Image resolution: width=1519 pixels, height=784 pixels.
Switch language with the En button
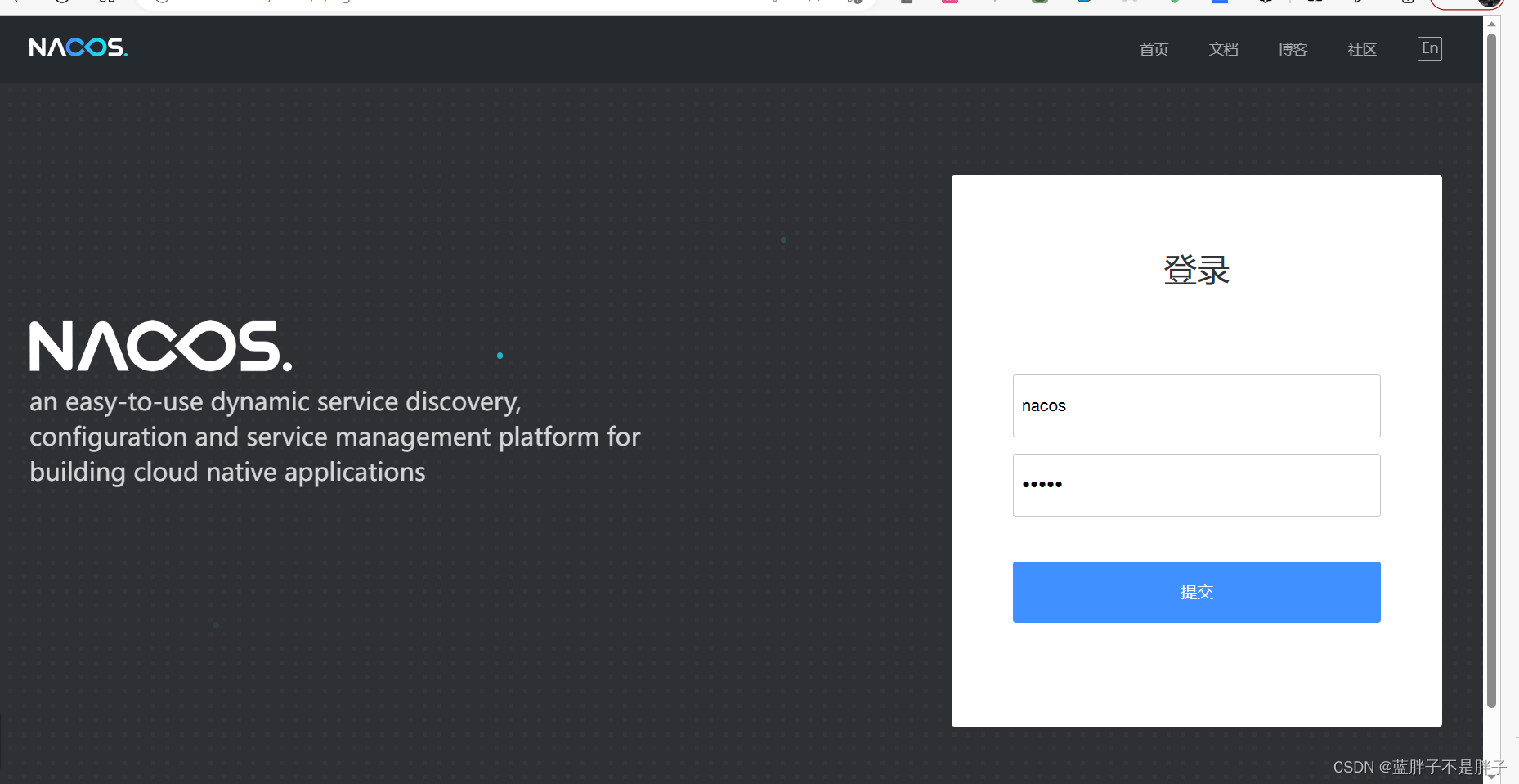pyautogui.click(x=1429, y=49)
